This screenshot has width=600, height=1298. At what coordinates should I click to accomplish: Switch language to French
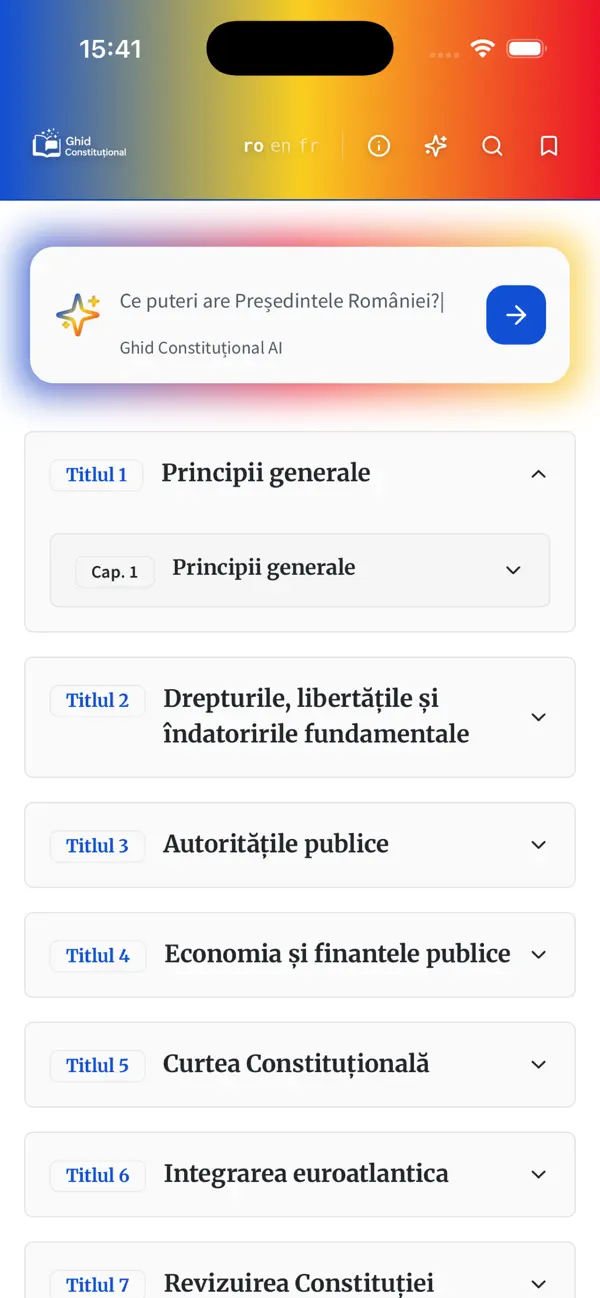tap(307, 145)
